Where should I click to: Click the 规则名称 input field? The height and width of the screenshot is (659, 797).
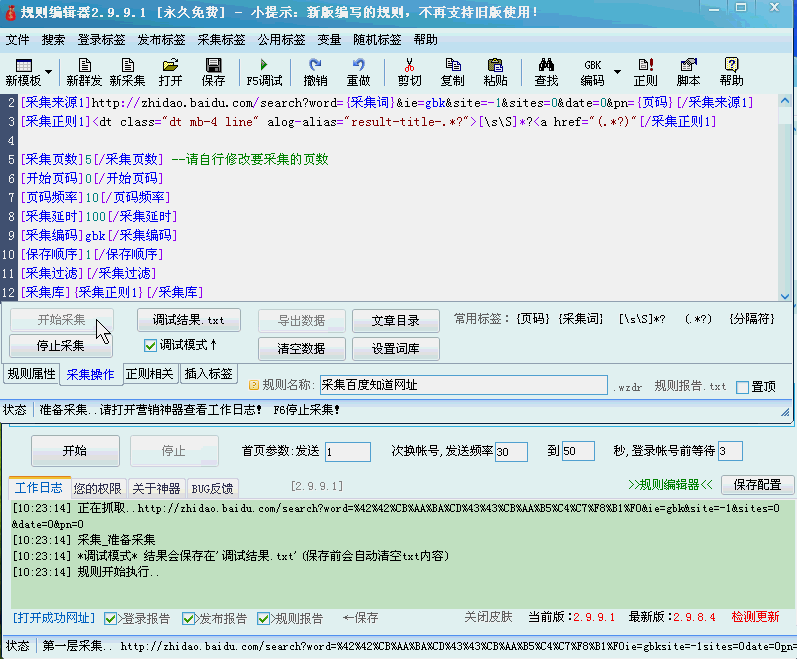pyautogui.click(x=464, y=385)
